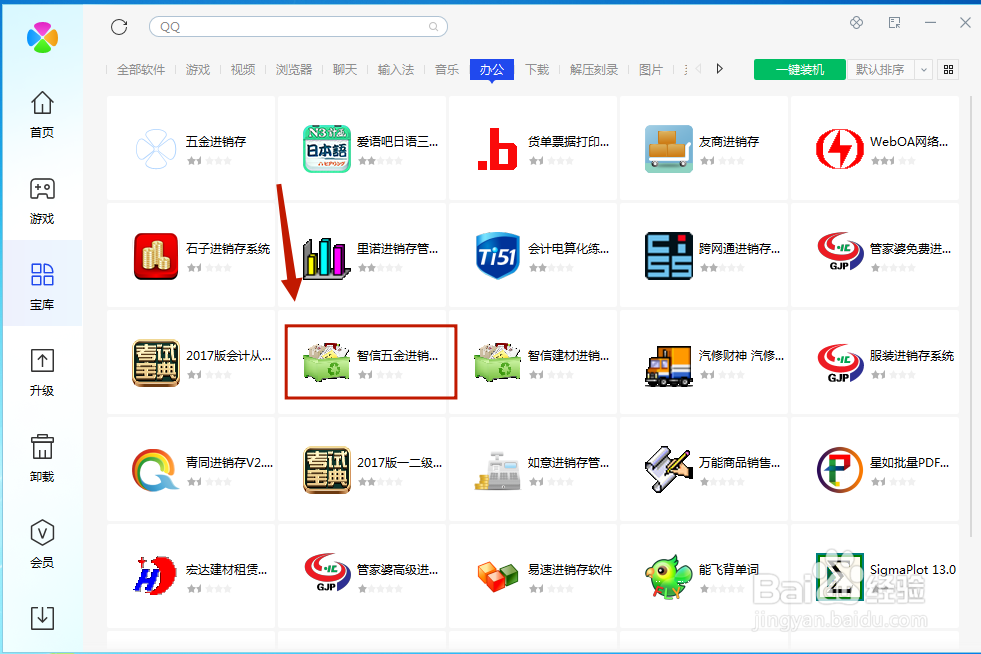Click inside the QQ search input field
Image resolution: width=981 pixels, height=654 pixels.
(280, 27)
